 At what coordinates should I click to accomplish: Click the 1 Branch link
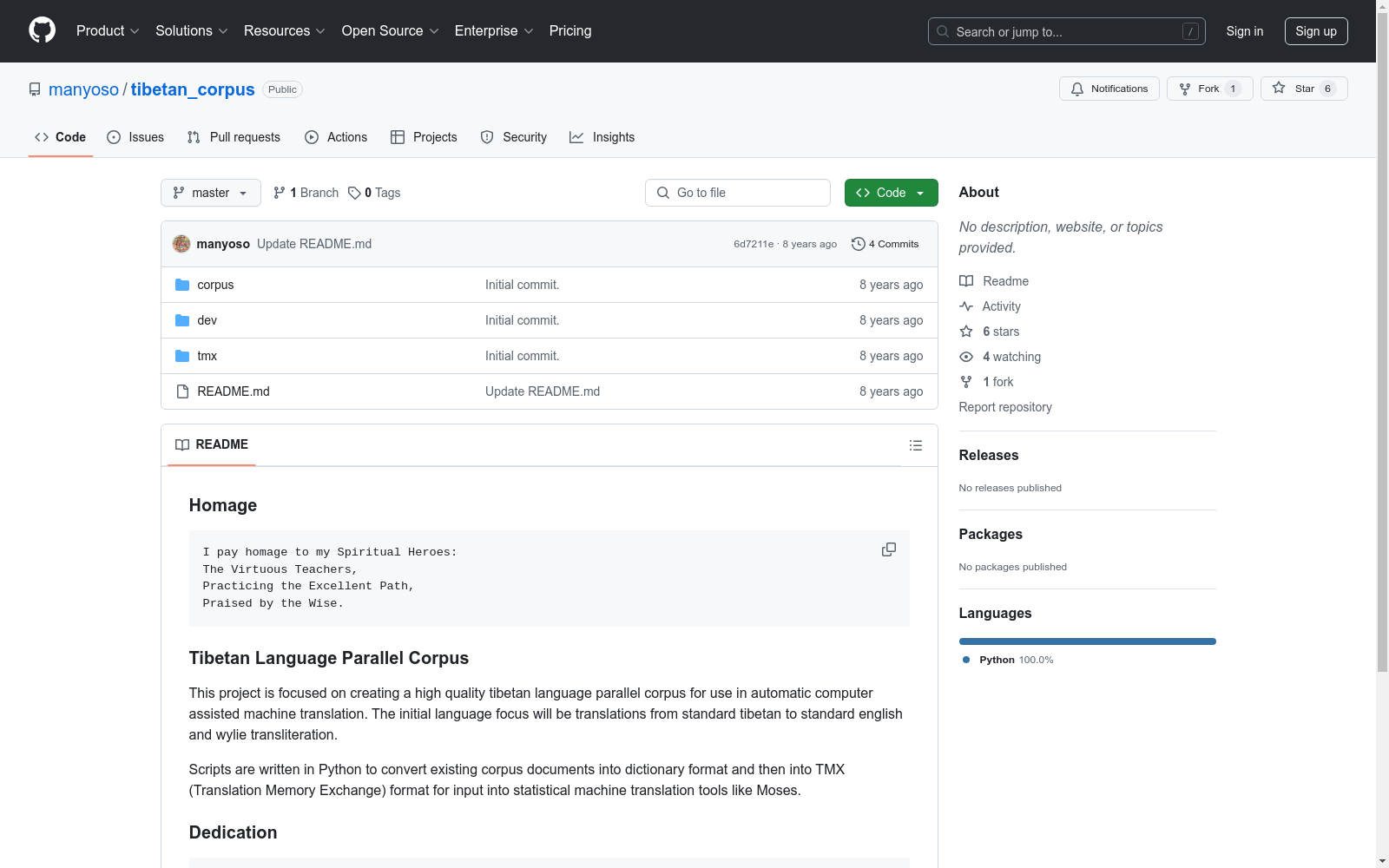[x=306, y=193]
